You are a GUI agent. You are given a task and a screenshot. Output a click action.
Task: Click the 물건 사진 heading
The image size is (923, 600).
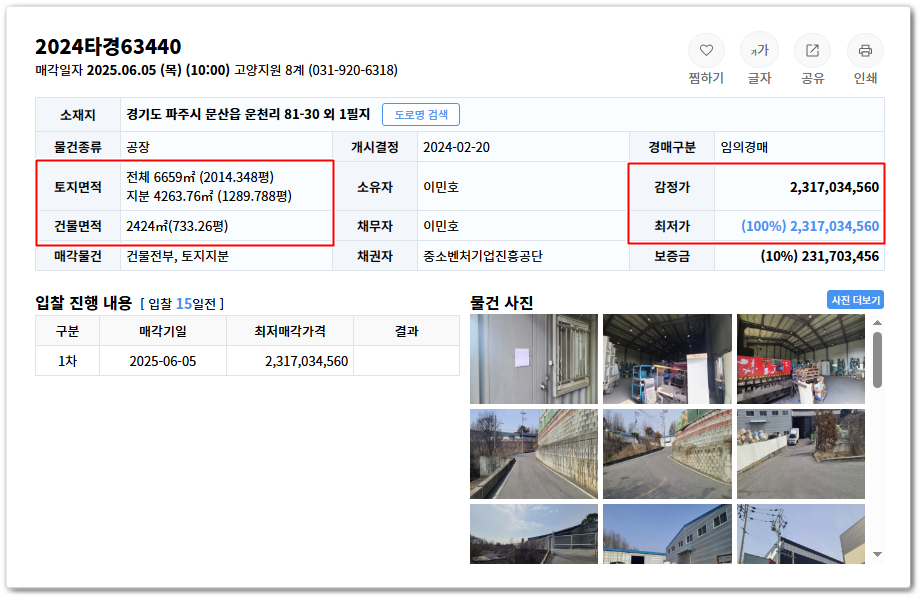(x=502, y=303)
